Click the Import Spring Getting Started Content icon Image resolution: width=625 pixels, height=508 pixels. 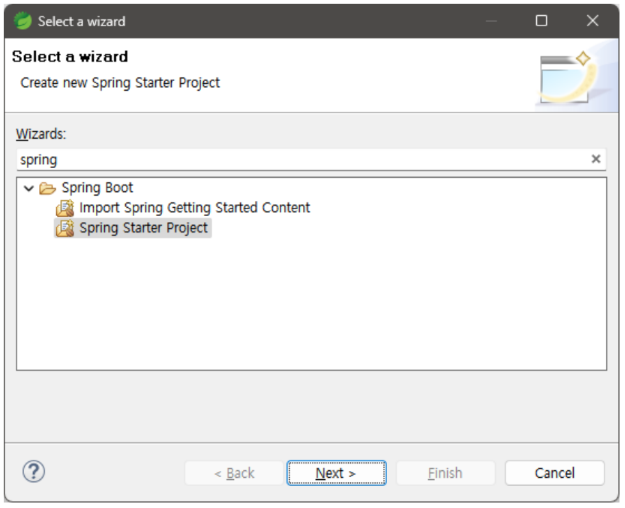coord(65,208)
